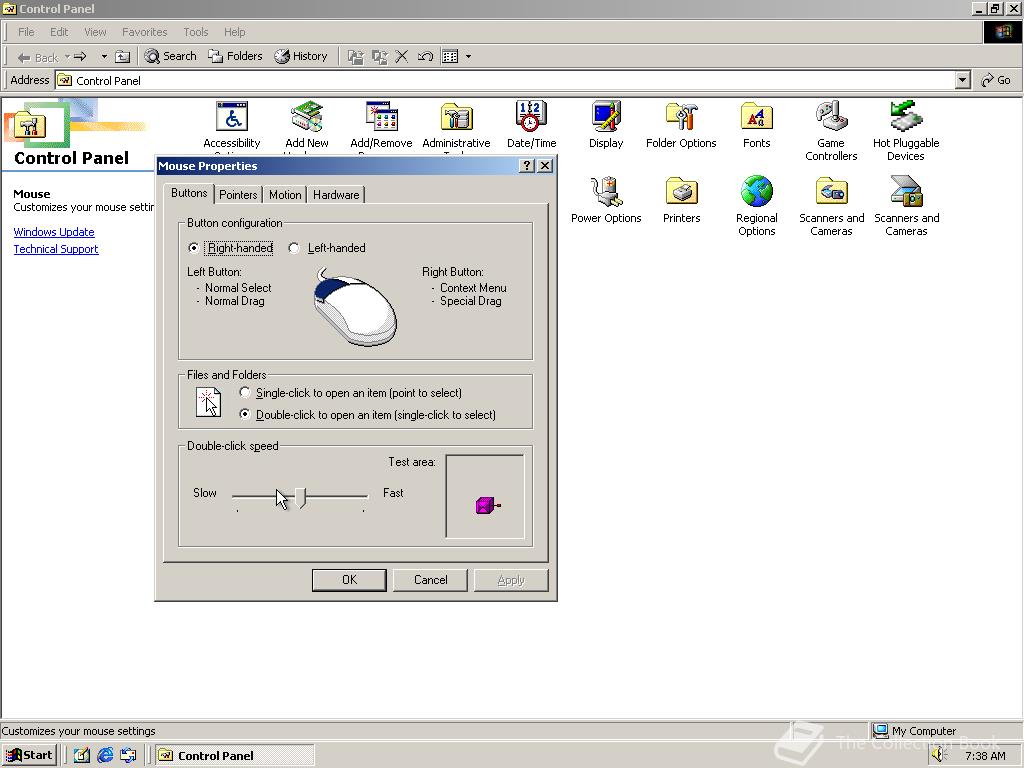The height and width of the screenshot is (768, 1024).
Task: Switch to the Motion tab
Action: 285,195
